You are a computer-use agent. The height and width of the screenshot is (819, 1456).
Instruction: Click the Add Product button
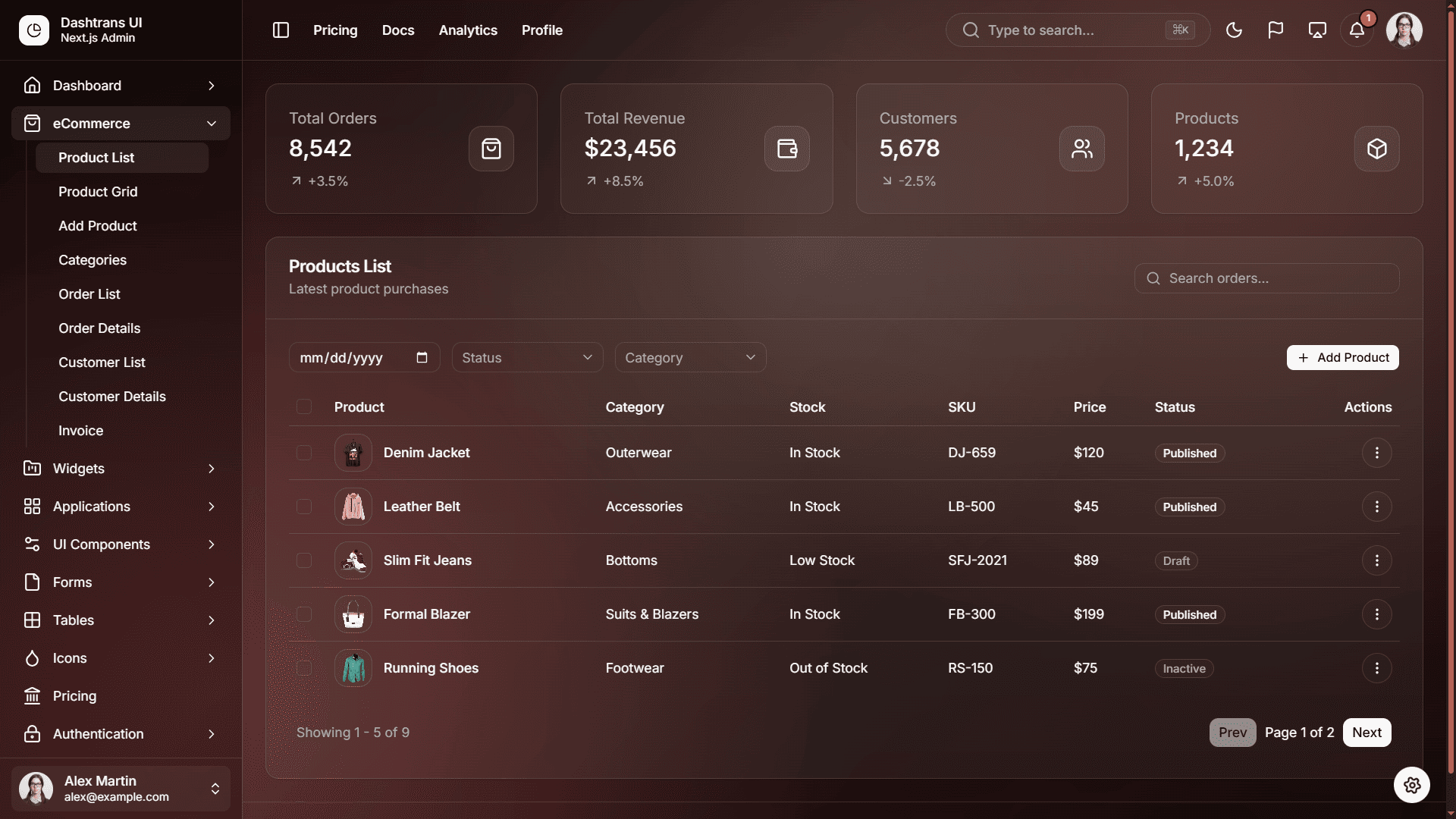(1342, 357)
